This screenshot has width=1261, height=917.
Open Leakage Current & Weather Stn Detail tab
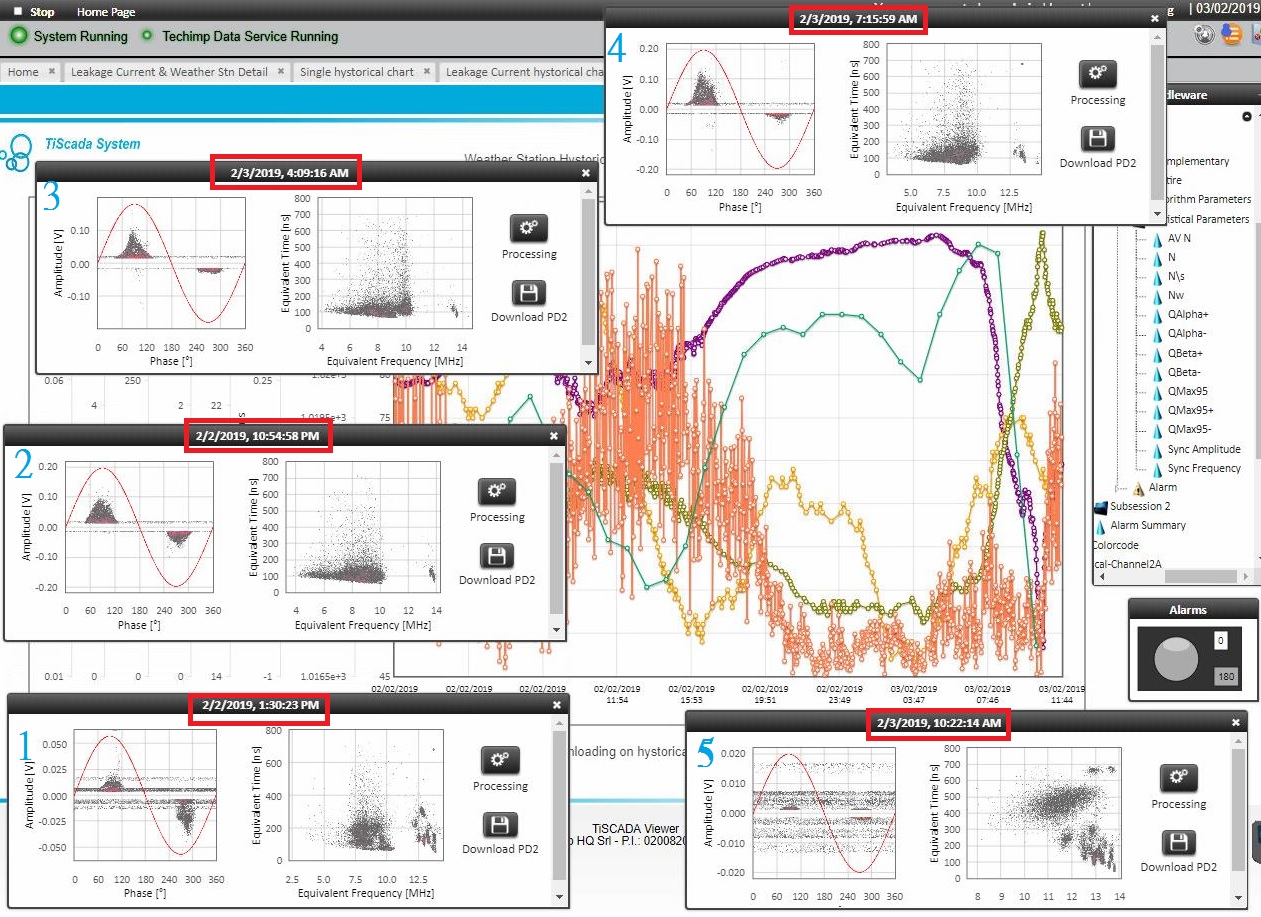(x=169, y=72)
